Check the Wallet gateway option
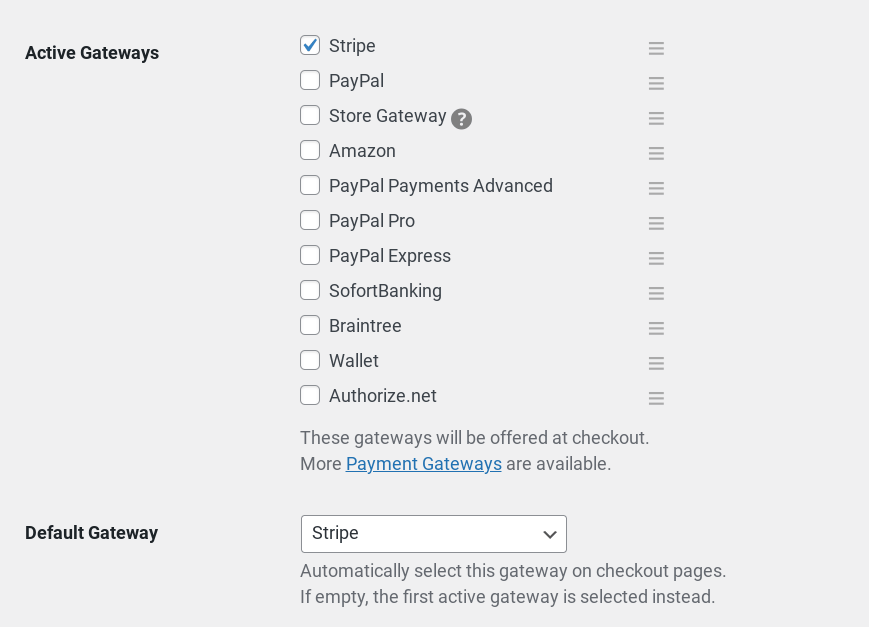The height and width of the screenshot is (627, 869). point(310,360)
